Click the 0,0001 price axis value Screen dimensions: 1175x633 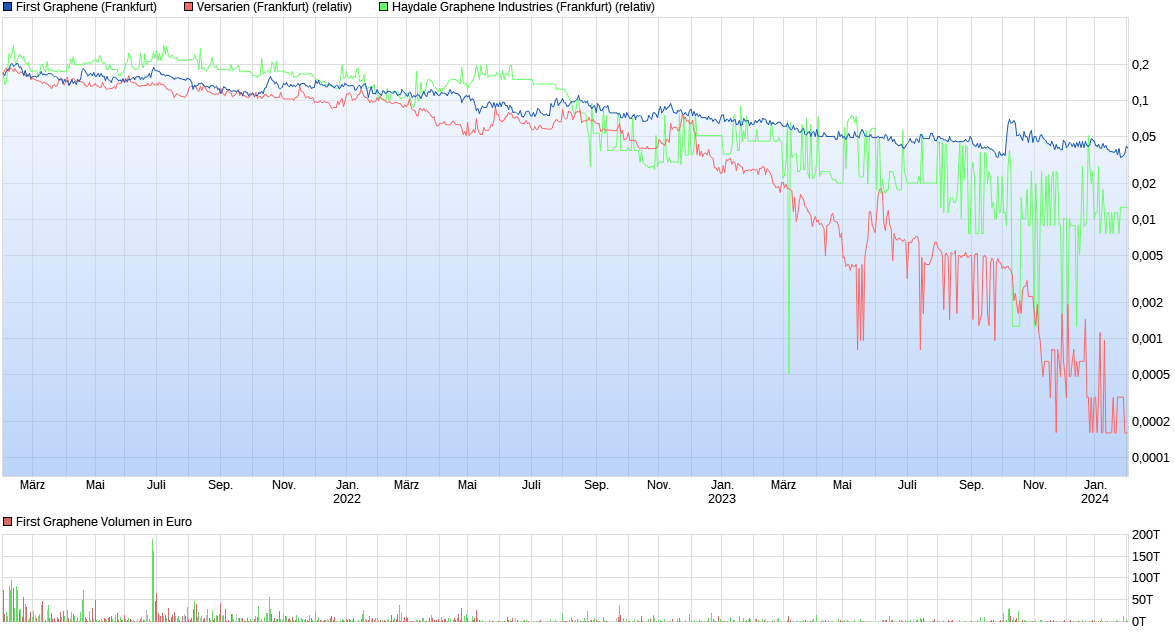tap(1150, 458)
